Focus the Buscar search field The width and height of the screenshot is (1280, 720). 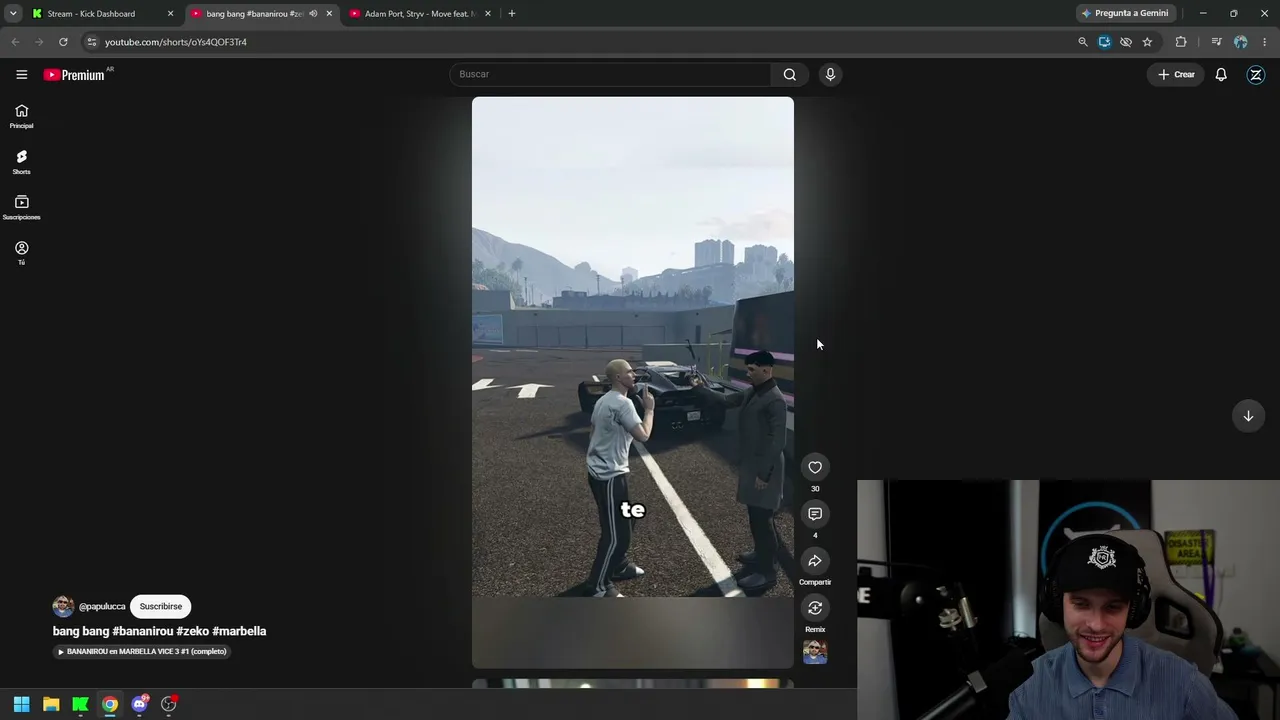click(x=610, y=74)
